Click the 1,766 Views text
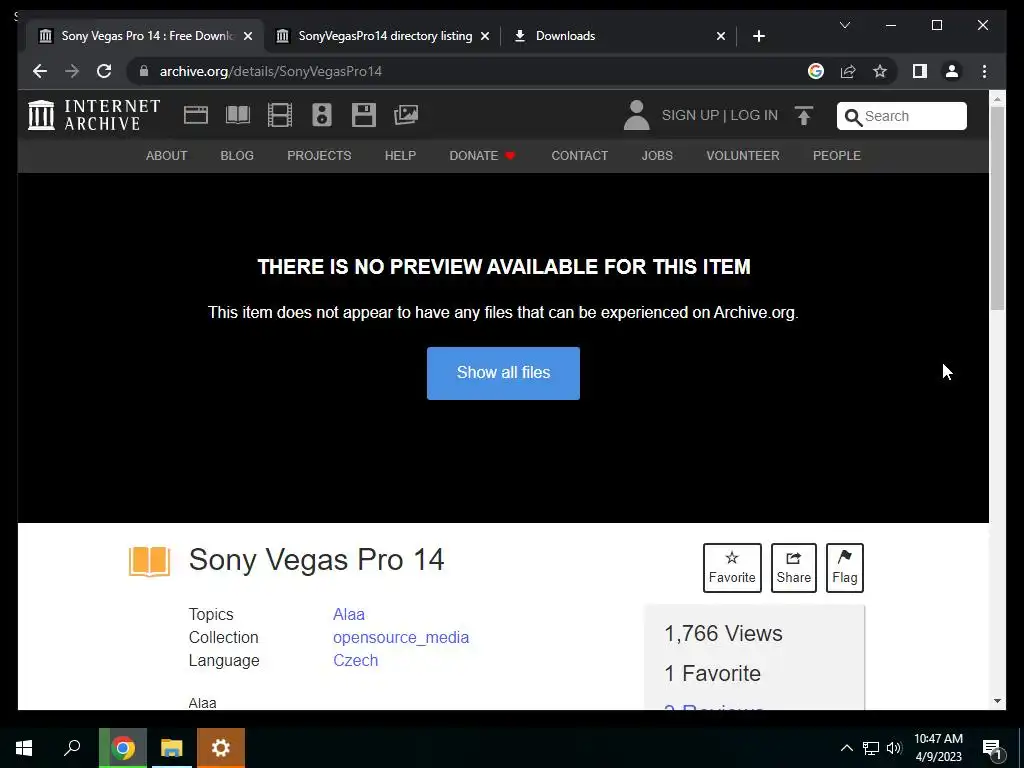Viewport: 1024px width, 768px height. pos(723,633)
